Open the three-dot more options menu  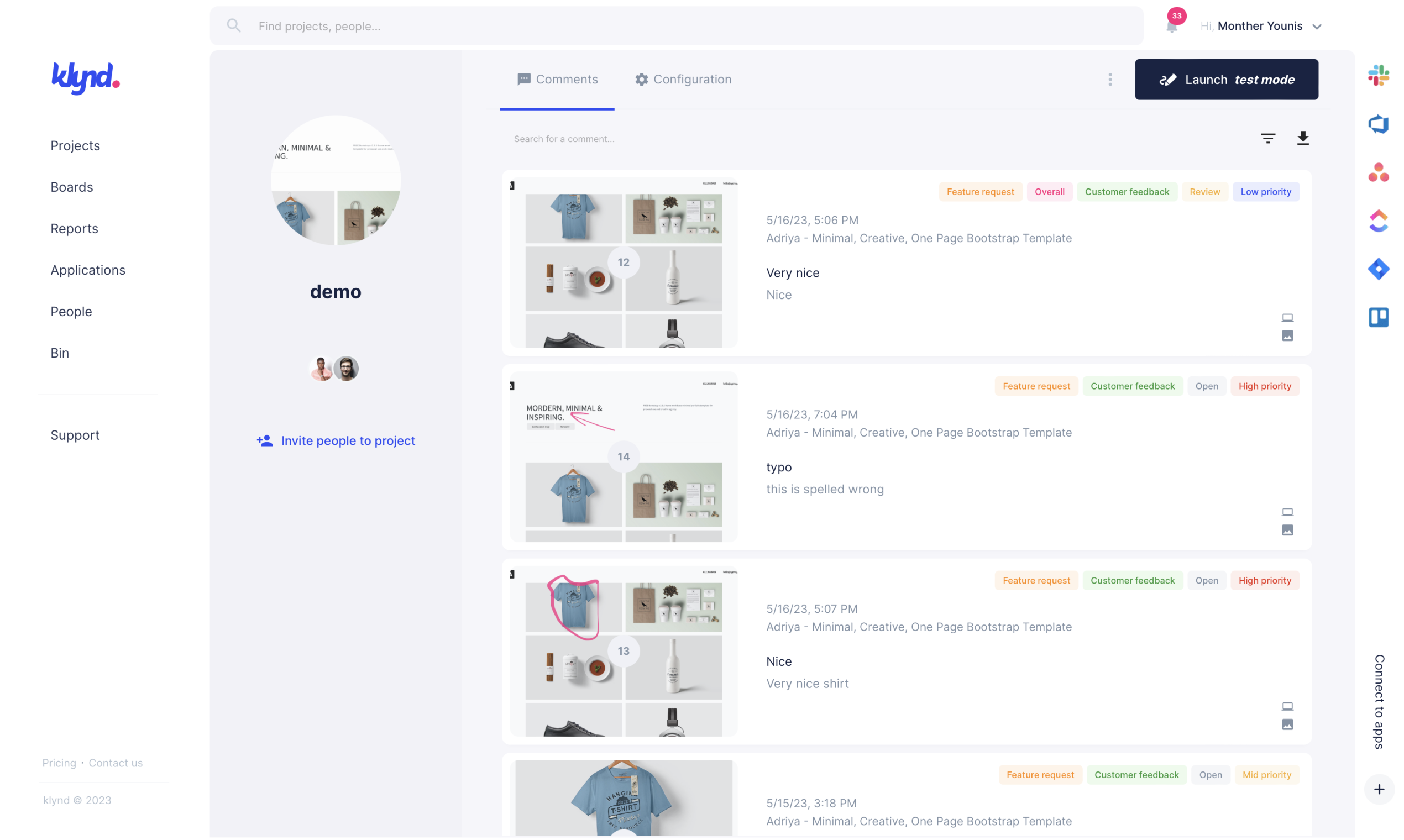coord(1110,79)
